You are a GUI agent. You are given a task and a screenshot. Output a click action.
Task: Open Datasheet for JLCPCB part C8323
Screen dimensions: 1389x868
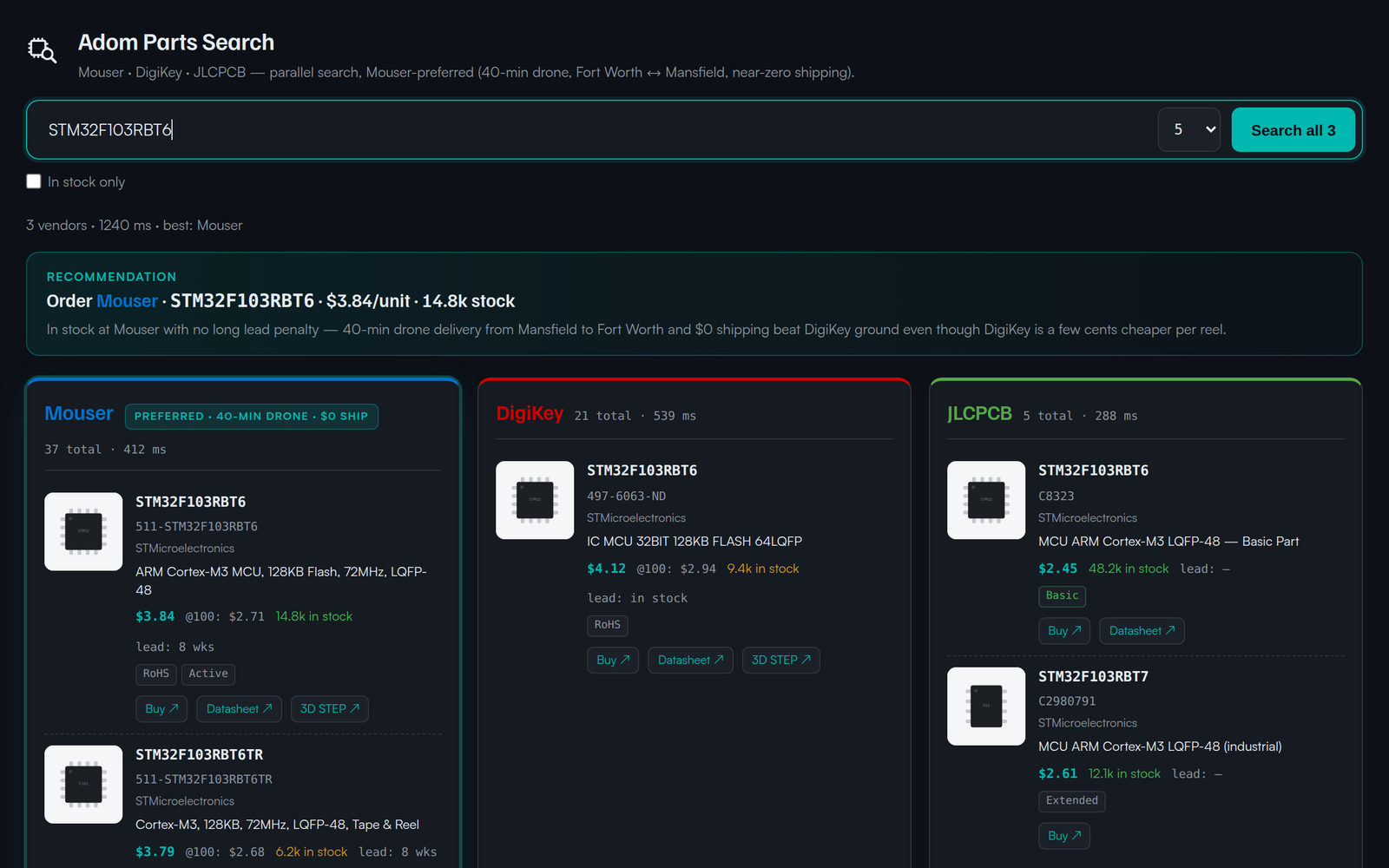[x=1142, y=631]
